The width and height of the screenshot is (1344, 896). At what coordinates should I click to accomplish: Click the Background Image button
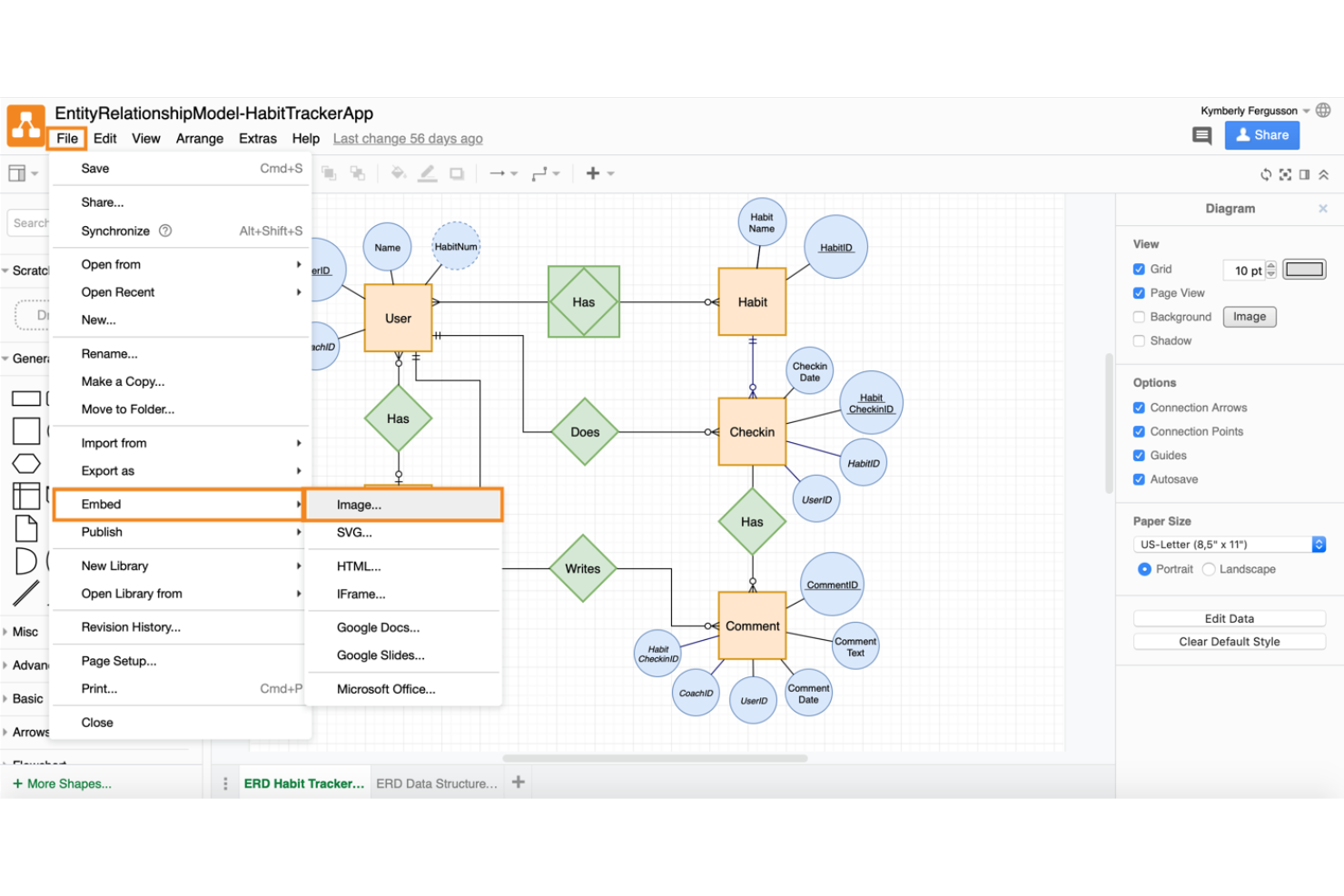tap(1250, 317)
